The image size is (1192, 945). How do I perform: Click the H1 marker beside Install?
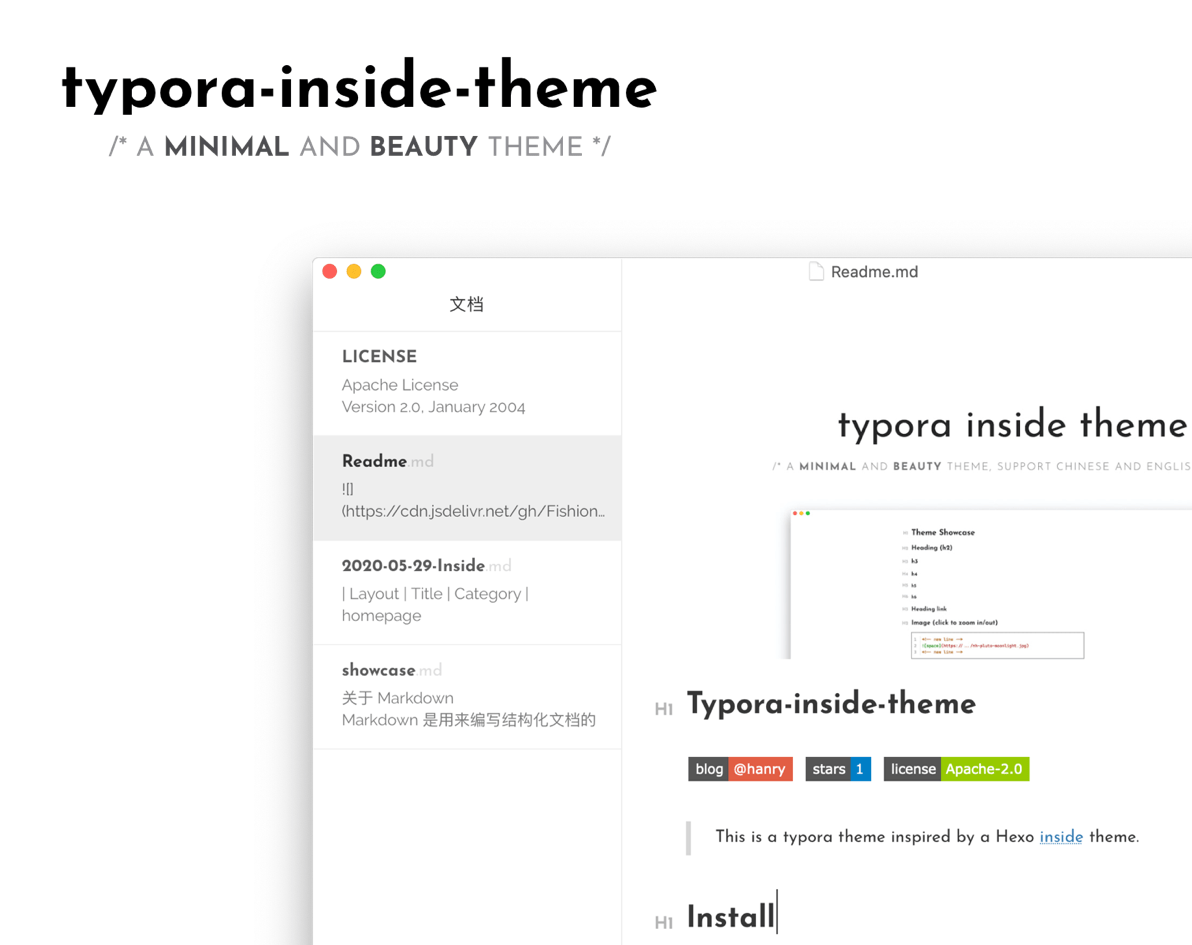pyautogui.click(x=664, y=922)
